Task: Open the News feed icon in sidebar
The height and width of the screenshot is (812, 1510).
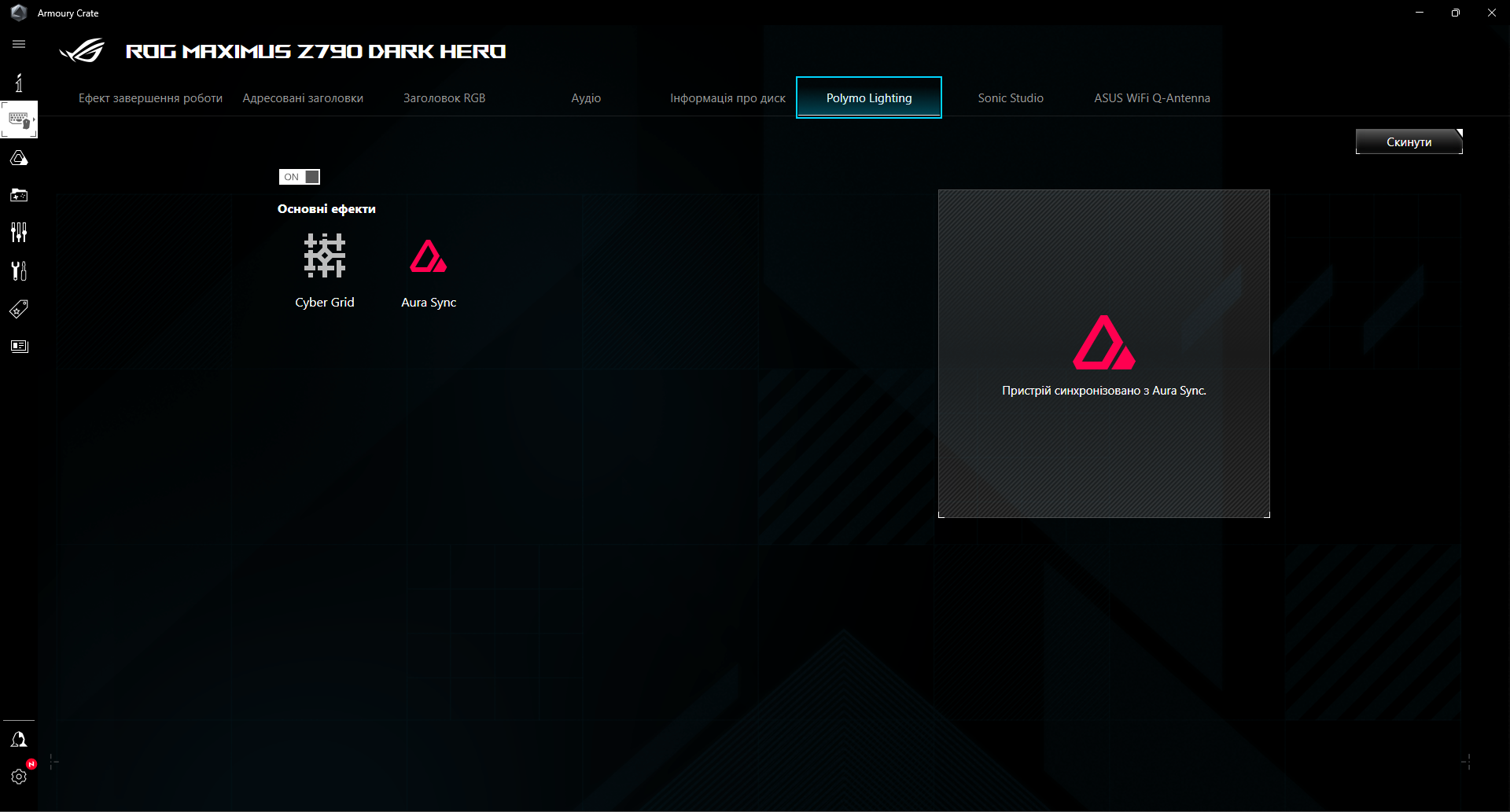Action: click(x=19, y=346)
